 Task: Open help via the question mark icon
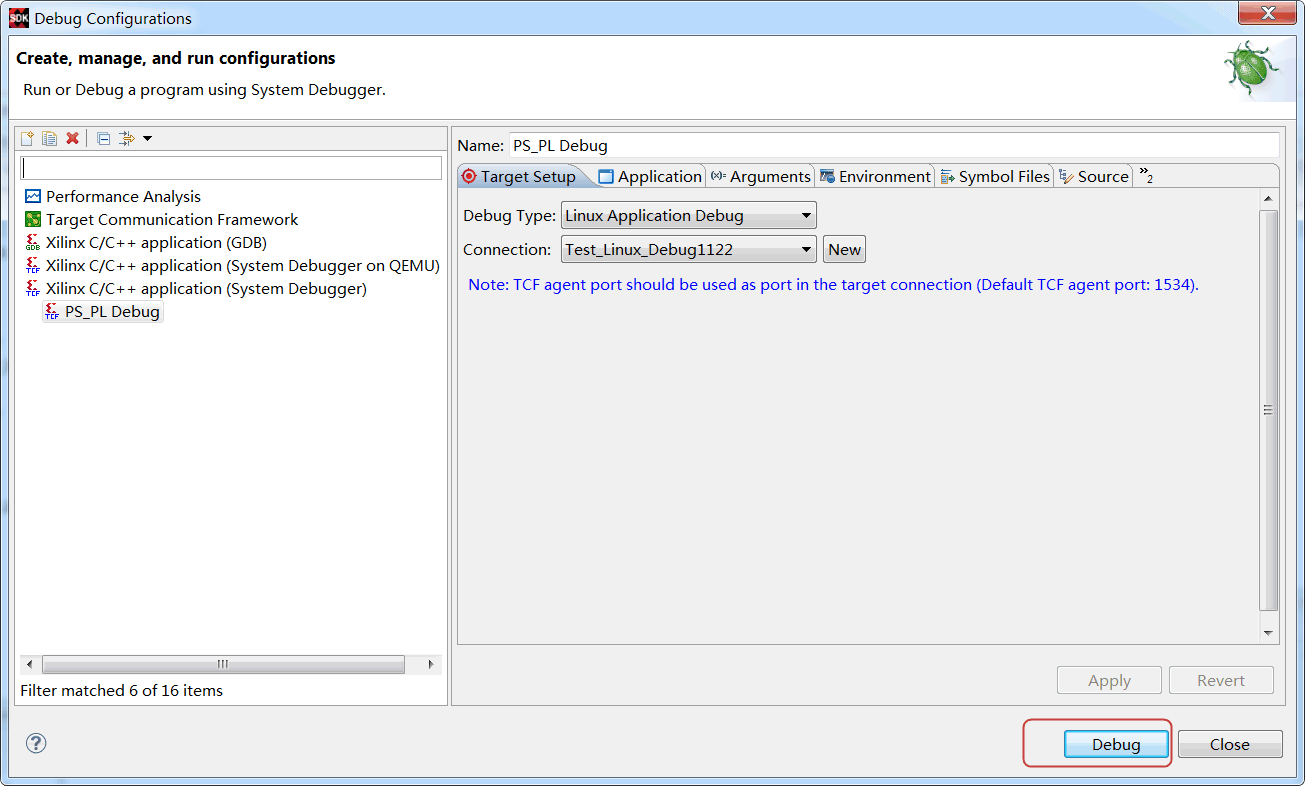[x=36, y=743]
